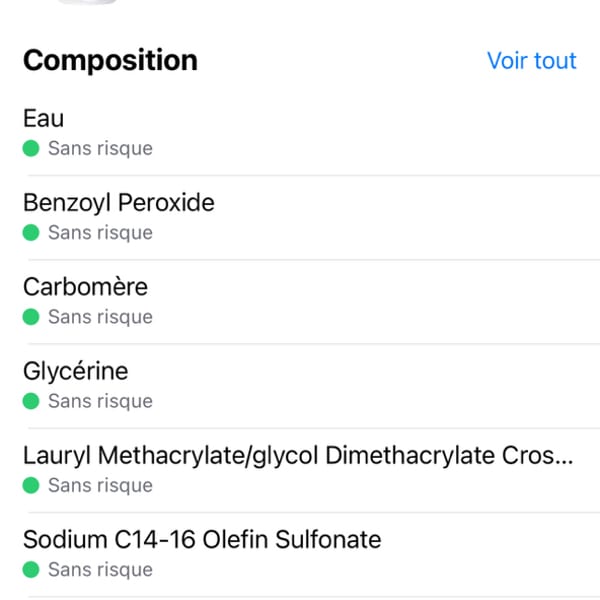Tap the green dot under Eau
The height and width of the screenshot is (600, 600).
coord(31,148)
